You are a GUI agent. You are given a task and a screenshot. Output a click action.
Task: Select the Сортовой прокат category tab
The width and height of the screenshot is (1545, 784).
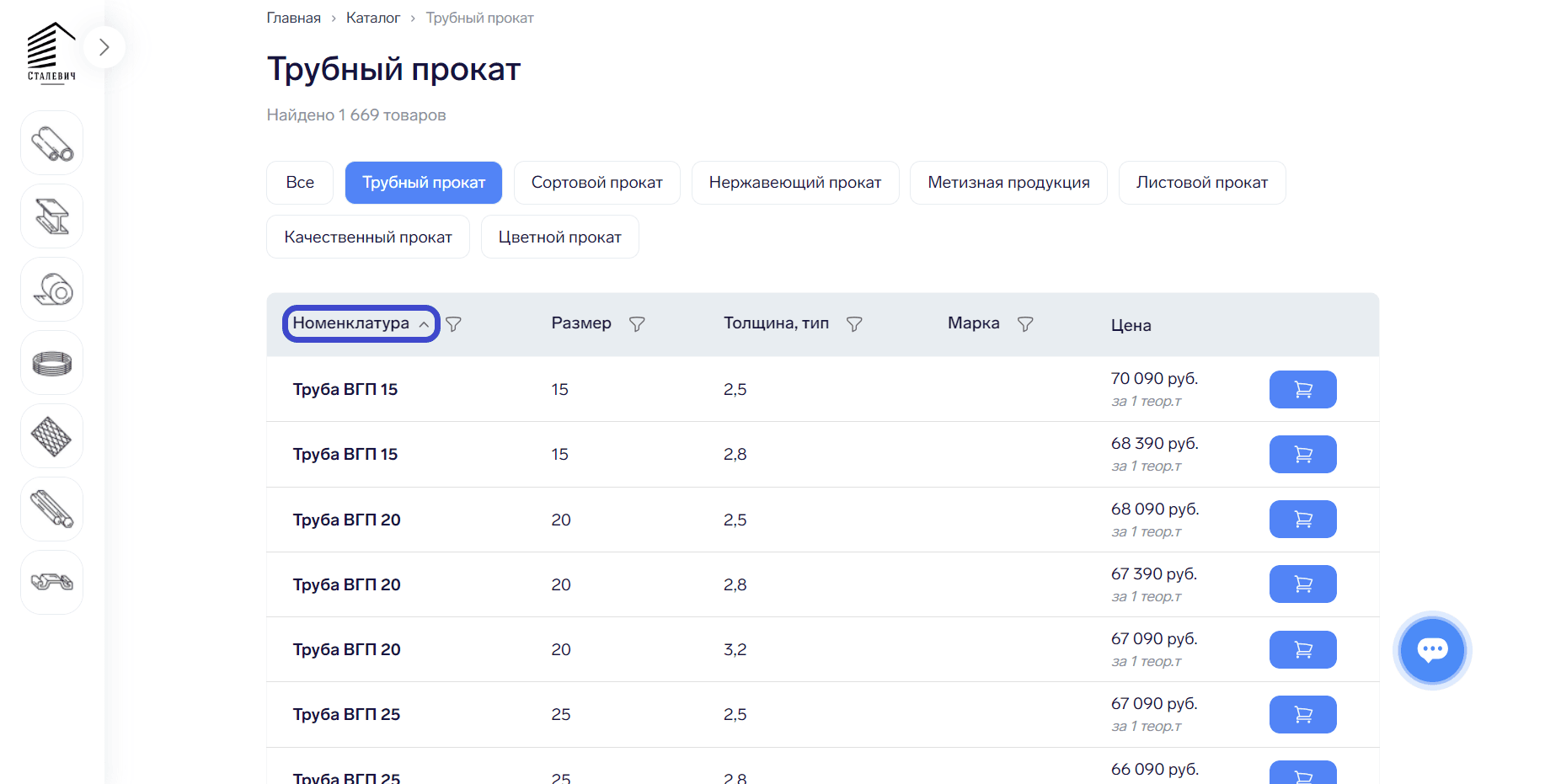click(597, 183)
